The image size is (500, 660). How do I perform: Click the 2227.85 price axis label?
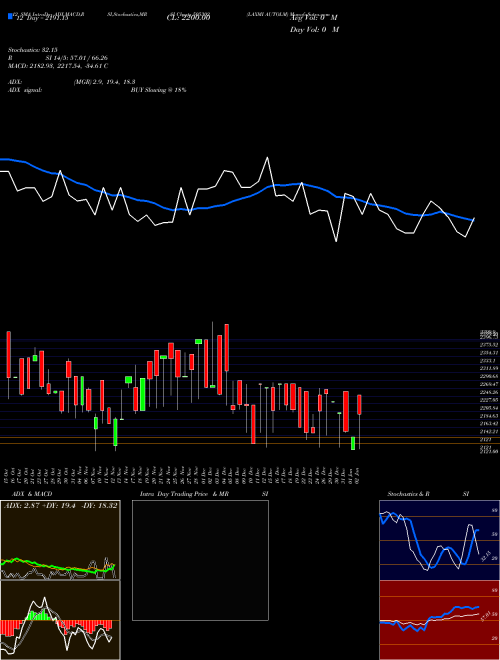[x=489, y=400]
